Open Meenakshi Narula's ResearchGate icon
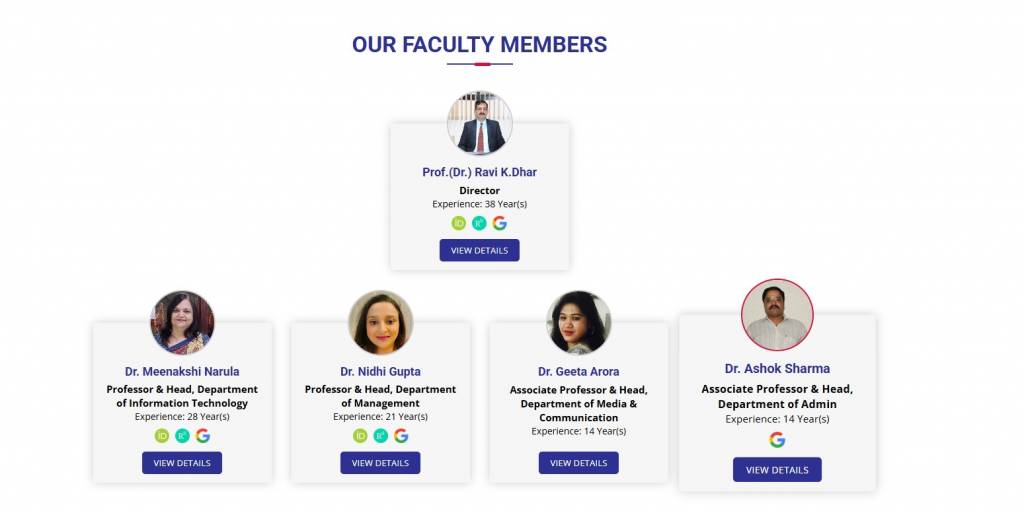Screen dimensions: 1024x515 click(182, 435)
